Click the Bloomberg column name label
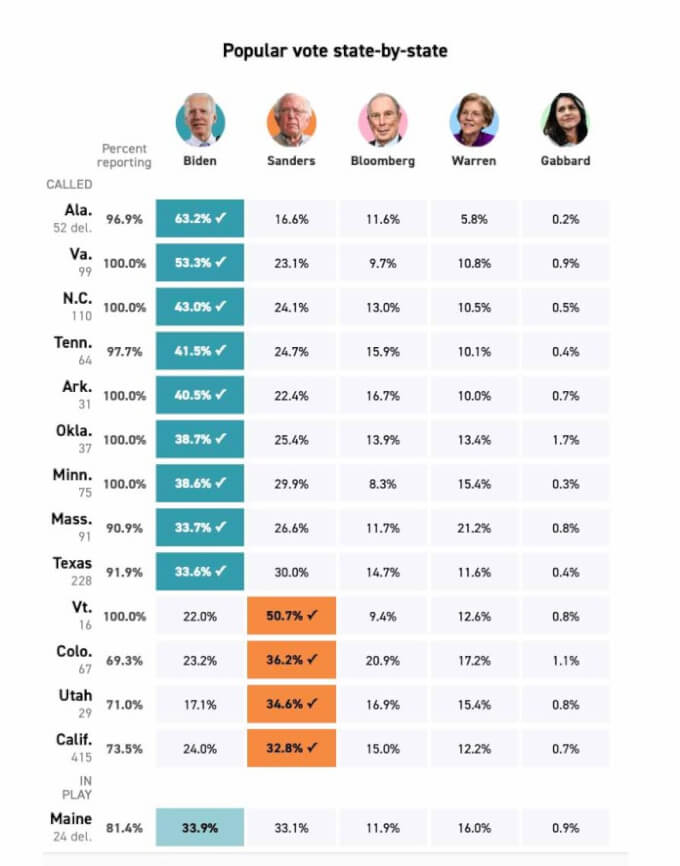 tap(383, 160)
